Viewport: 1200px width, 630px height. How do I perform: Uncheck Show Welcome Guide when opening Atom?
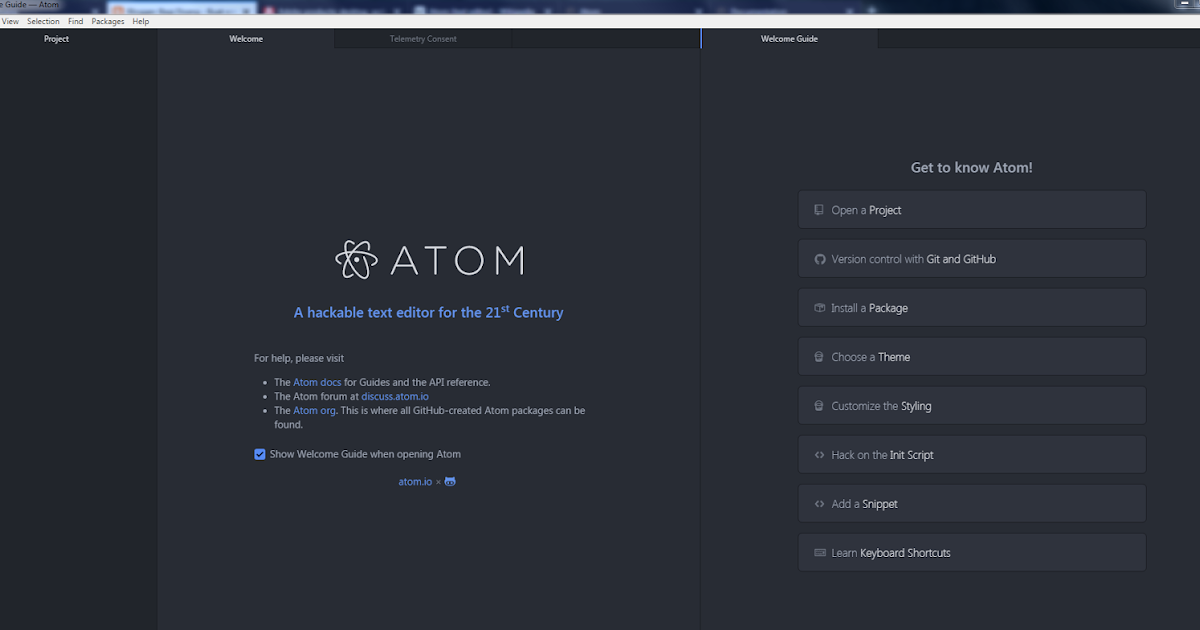(260, 454)
